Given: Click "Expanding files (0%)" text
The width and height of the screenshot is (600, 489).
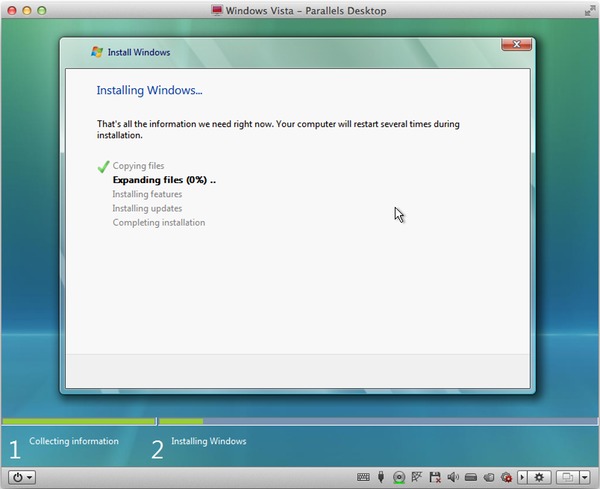Looking at the screenshot, I should click(x=160, y=180).
